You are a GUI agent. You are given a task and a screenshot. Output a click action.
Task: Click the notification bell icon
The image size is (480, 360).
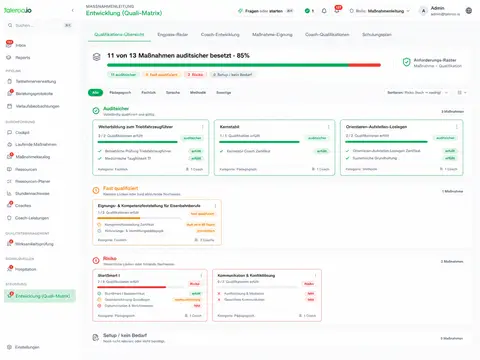click(x=324, y=11)
